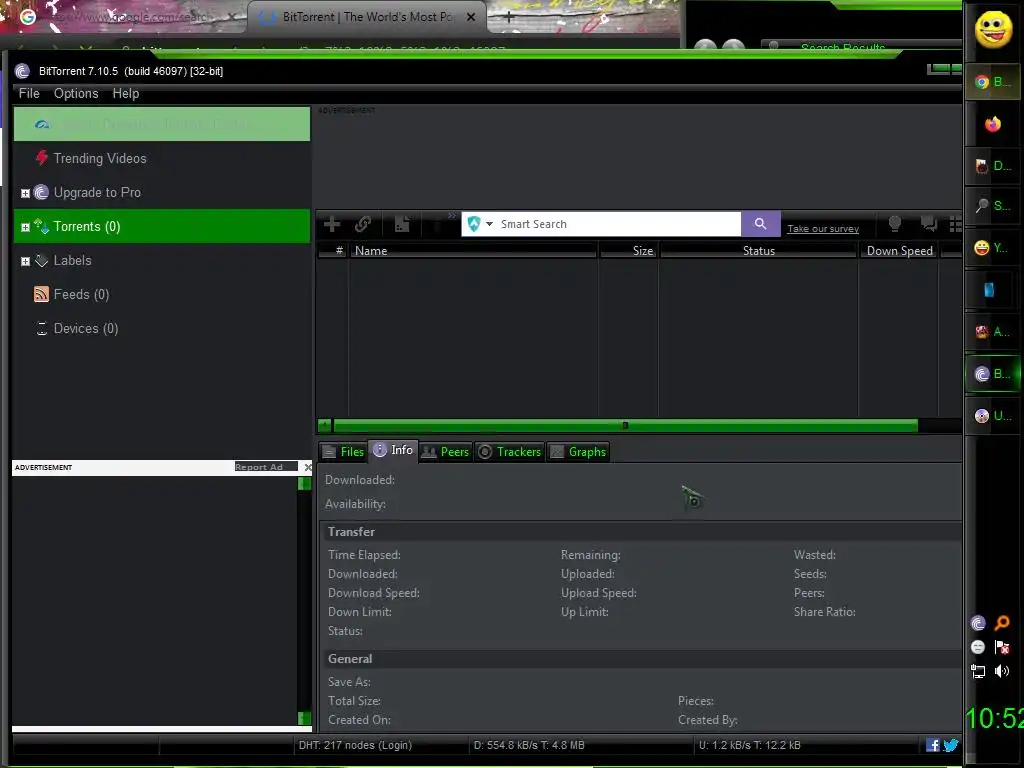The height and width of the screenshot is (768, 1024).
Task: Close the sidebar advertisement panel
Action: click(308, 467)
